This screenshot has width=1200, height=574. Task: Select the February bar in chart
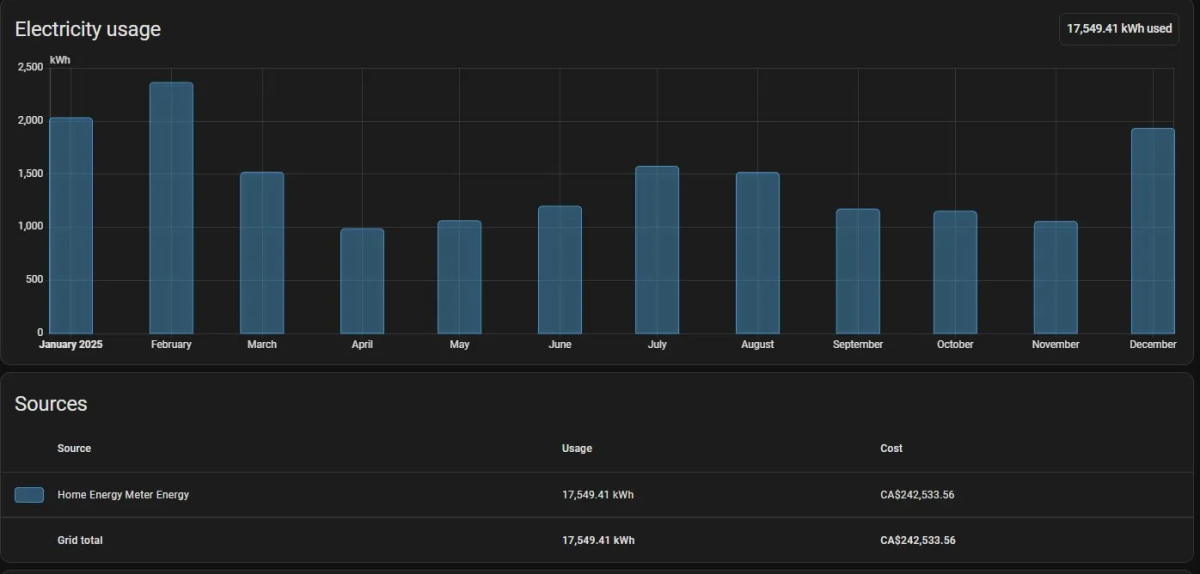pos(171,208)
